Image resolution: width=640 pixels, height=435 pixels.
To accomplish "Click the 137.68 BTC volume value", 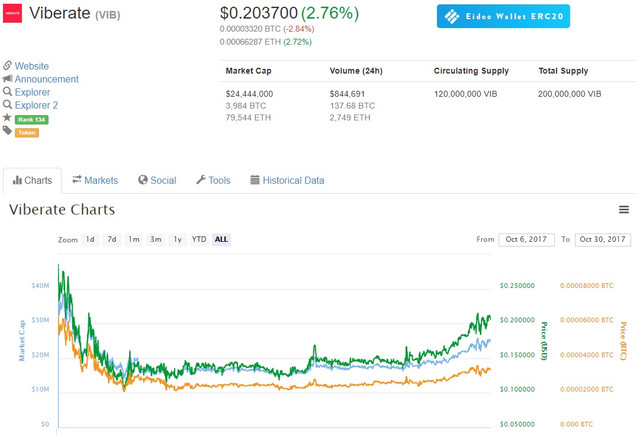I will tap(352, 106).
